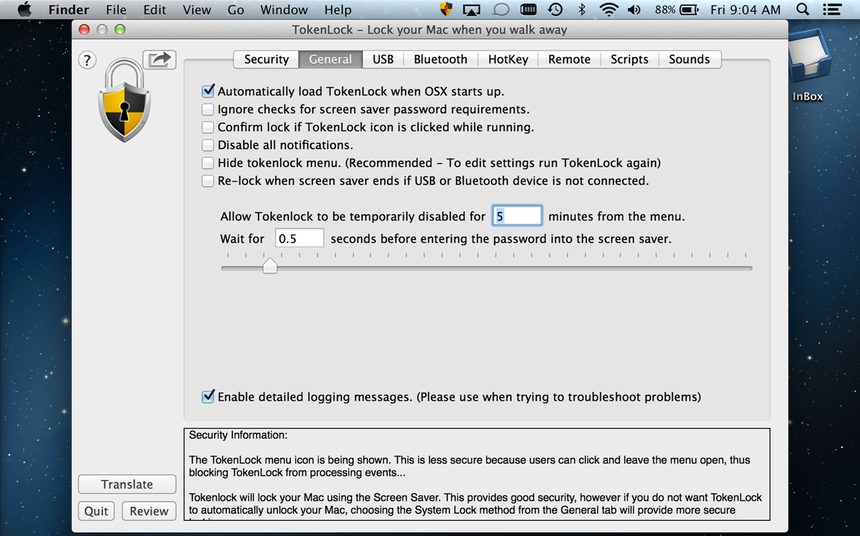Image resolution: width=860 pixels, height=536 pixels.
Task: Click the minutes disabled input field
Action: (x=517, y=216)
